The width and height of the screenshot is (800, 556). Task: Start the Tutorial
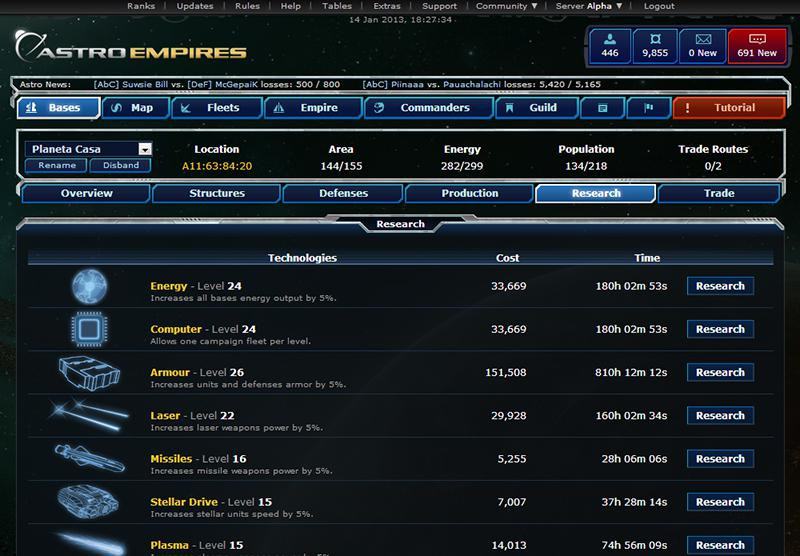[729, 108]
